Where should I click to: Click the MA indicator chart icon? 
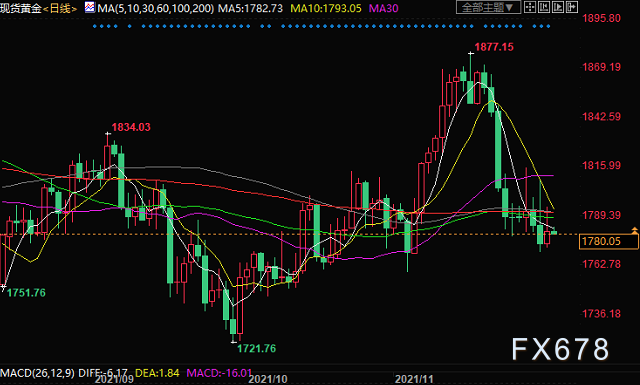point(90,7)
